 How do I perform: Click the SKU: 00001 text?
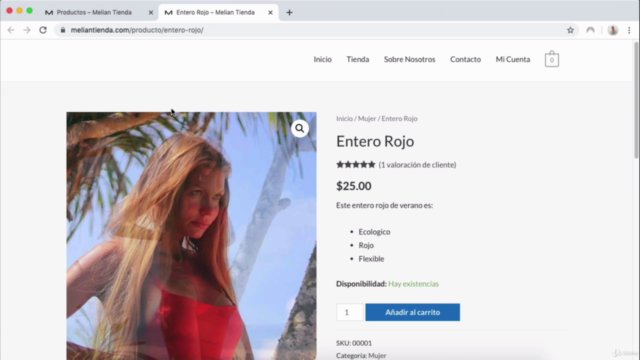[354, 343]
